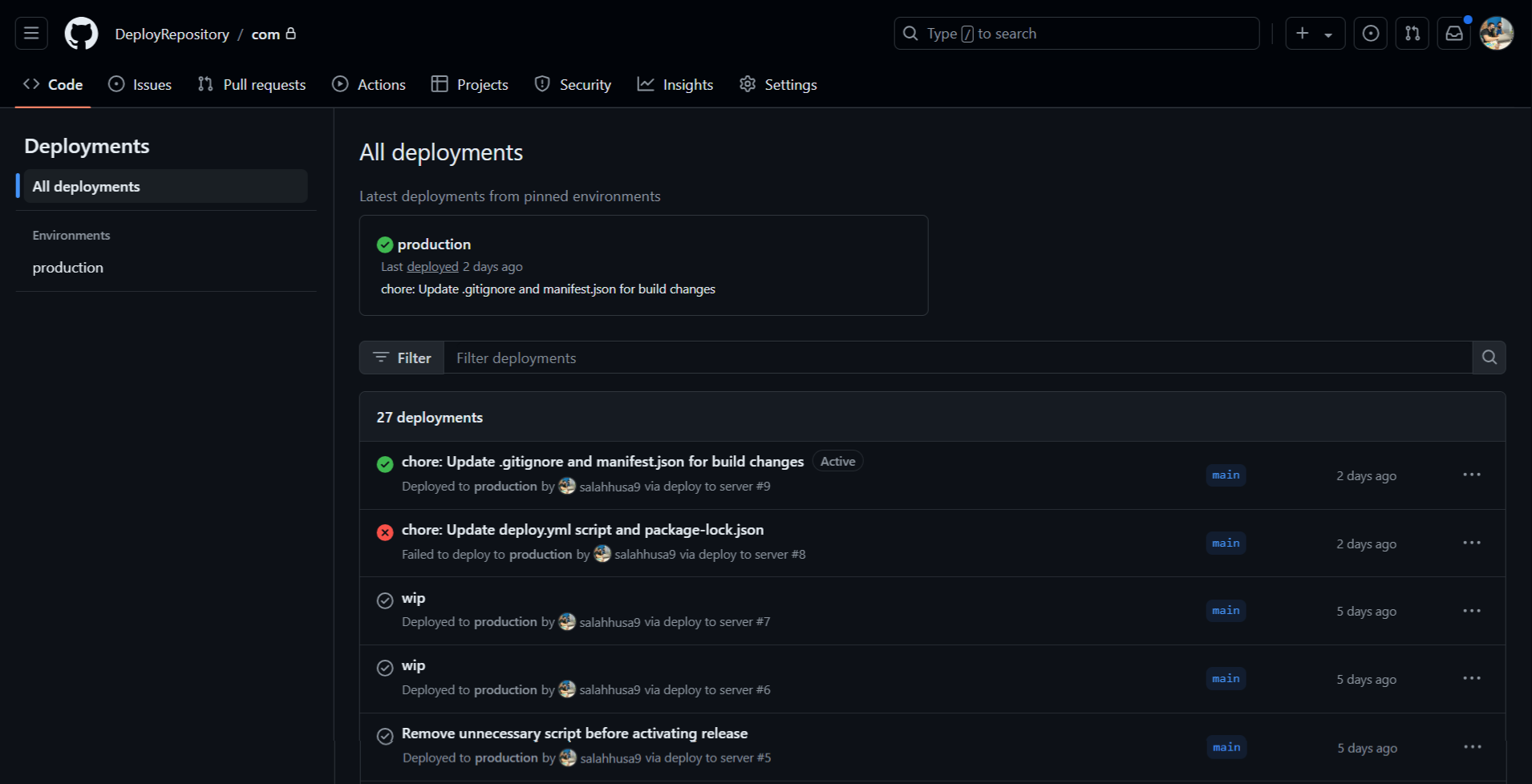Screen dimensions: 1532x784
Task: Click main branch label for deployment #6
Action: (1226, 679)
